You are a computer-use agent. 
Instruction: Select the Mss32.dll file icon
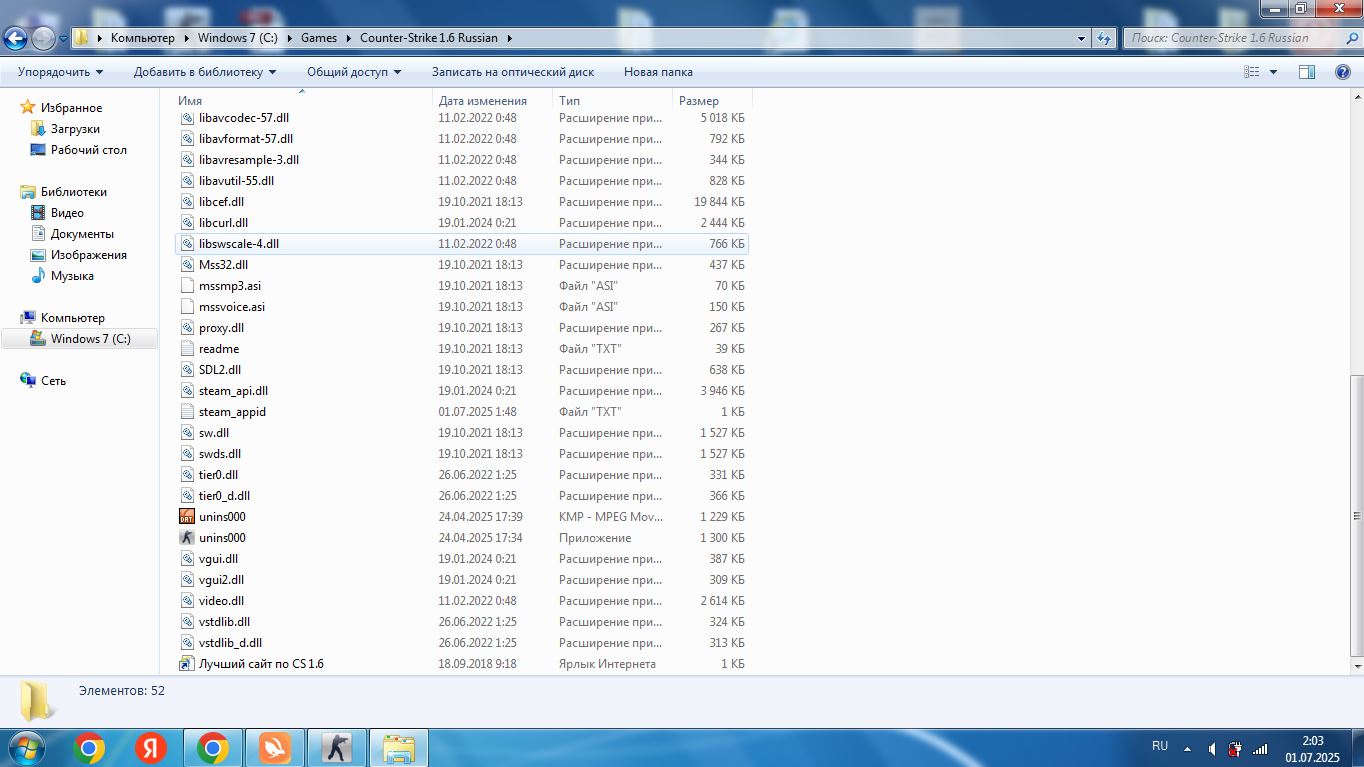pos(187,265)
